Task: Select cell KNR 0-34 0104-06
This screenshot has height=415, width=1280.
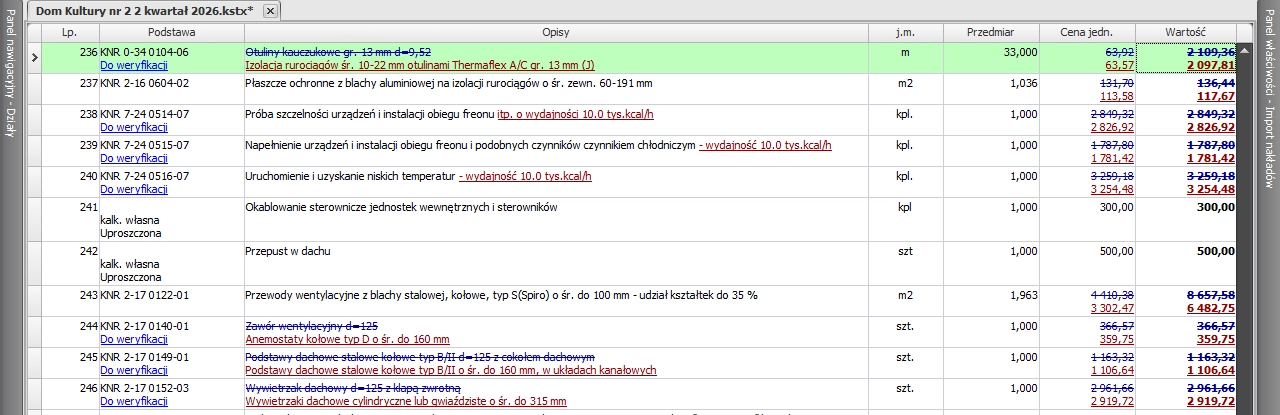Action: coord(144,51)
